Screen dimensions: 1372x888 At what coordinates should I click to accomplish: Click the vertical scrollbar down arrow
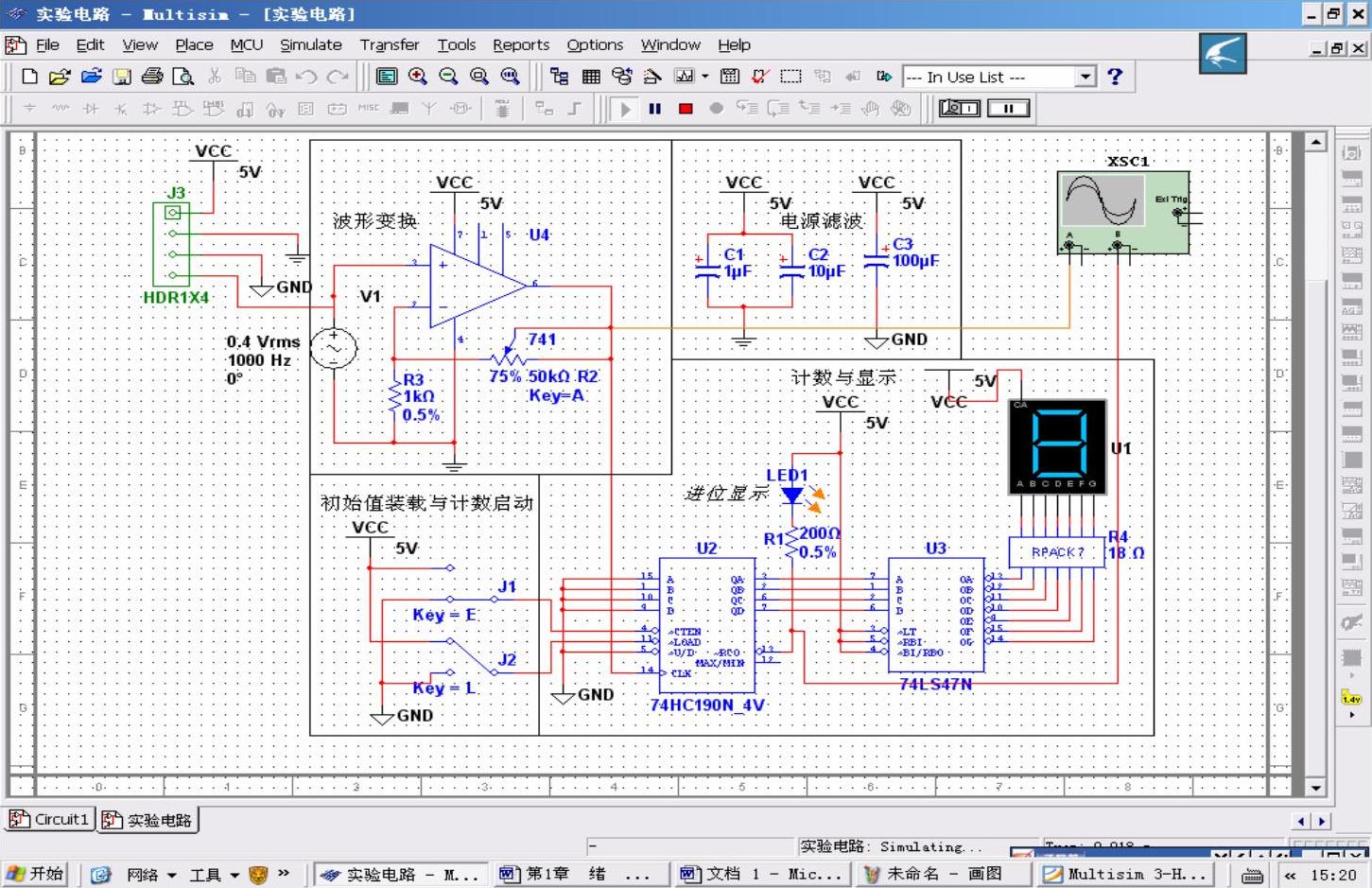point(1316,787)
